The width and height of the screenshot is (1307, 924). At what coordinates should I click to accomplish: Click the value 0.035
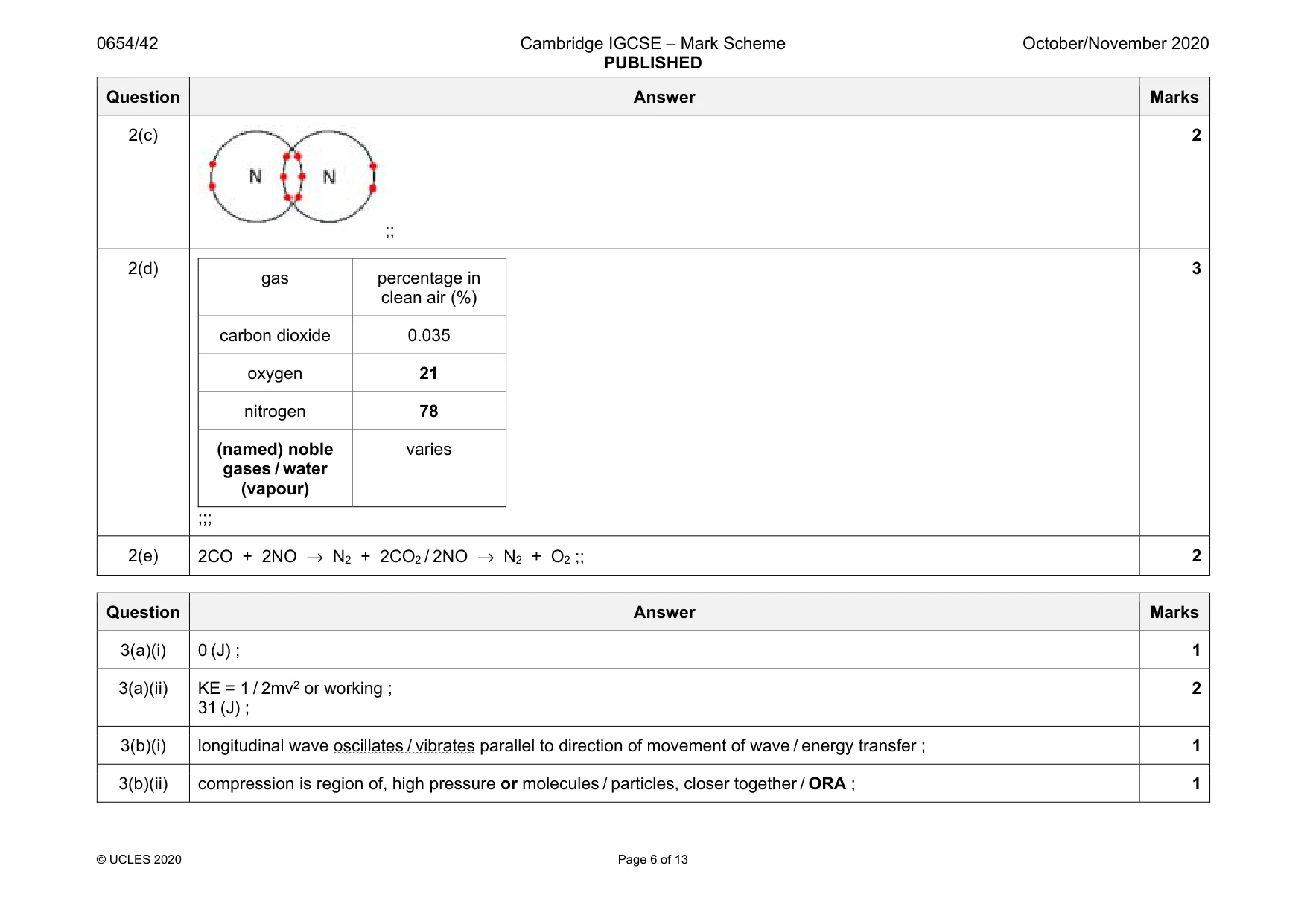[x=429, y=335]
